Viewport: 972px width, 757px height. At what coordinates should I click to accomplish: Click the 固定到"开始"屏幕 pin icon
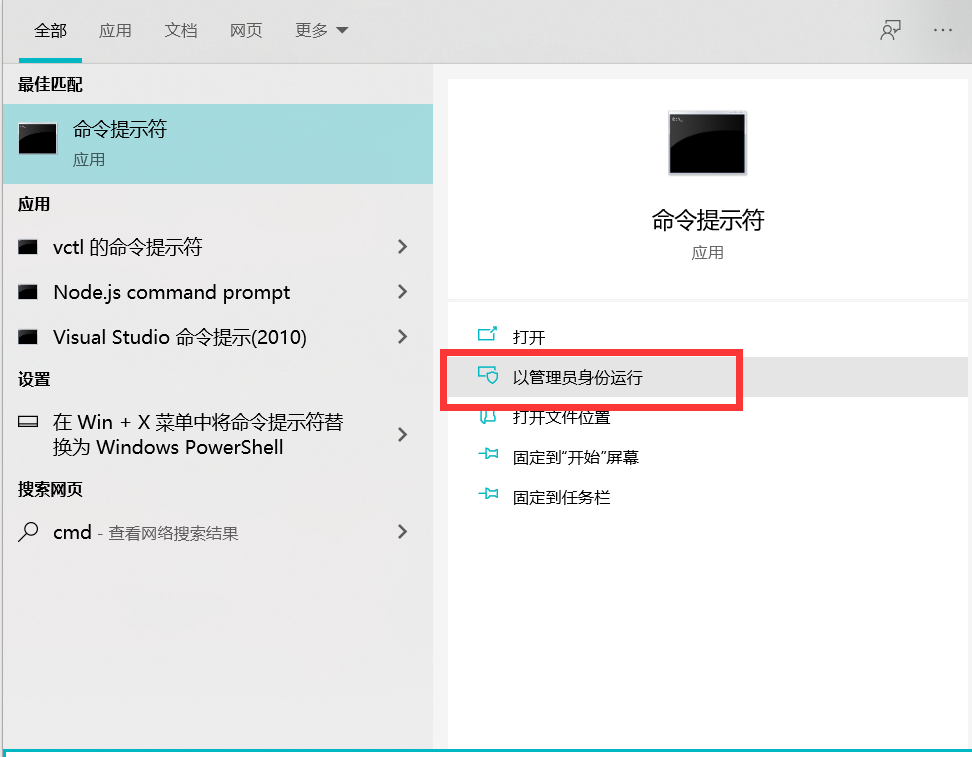pos(489,455)
